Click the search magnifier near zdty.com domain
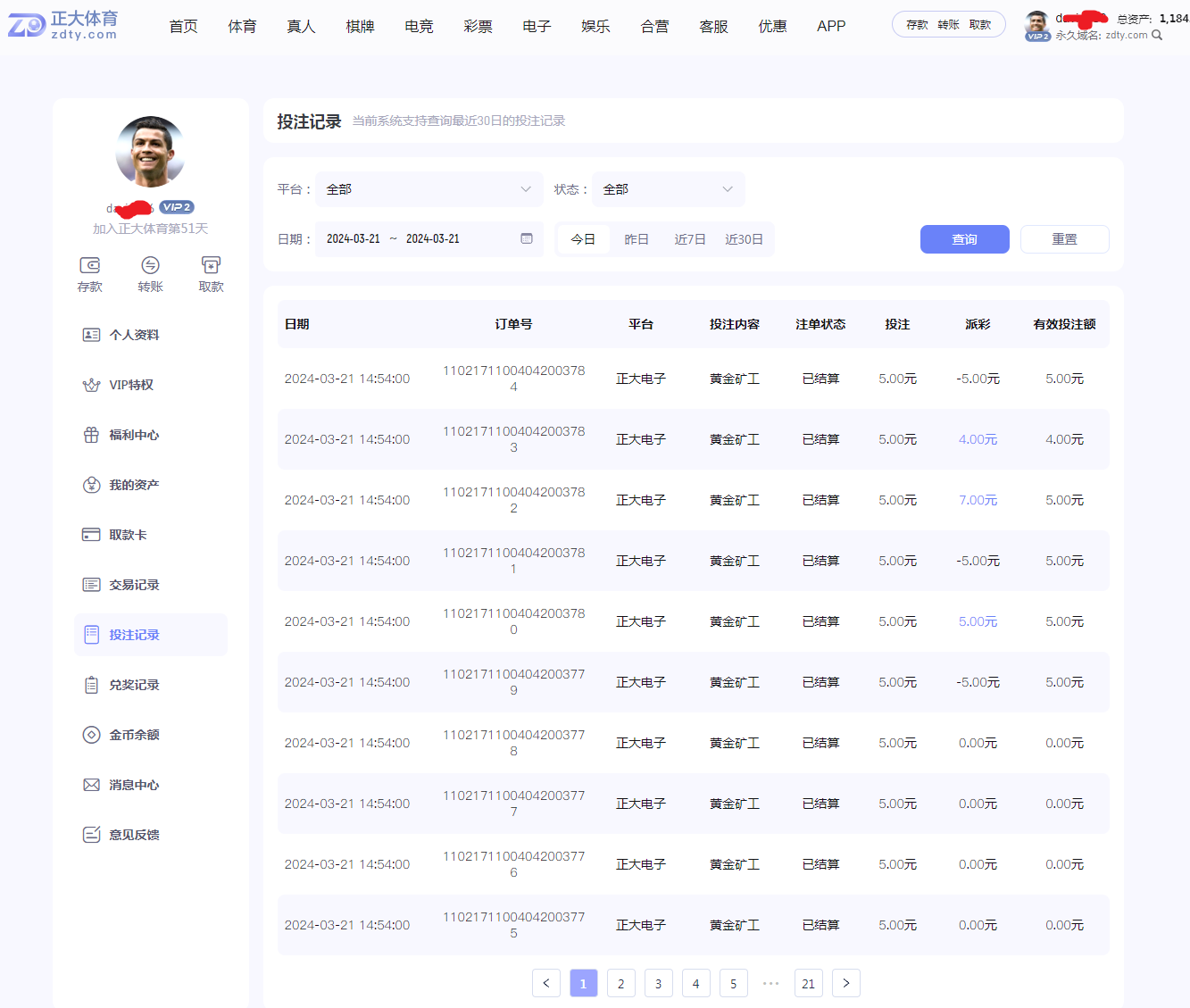1190x1008 pixels. pyautogui.click(x=1157, y=35)
